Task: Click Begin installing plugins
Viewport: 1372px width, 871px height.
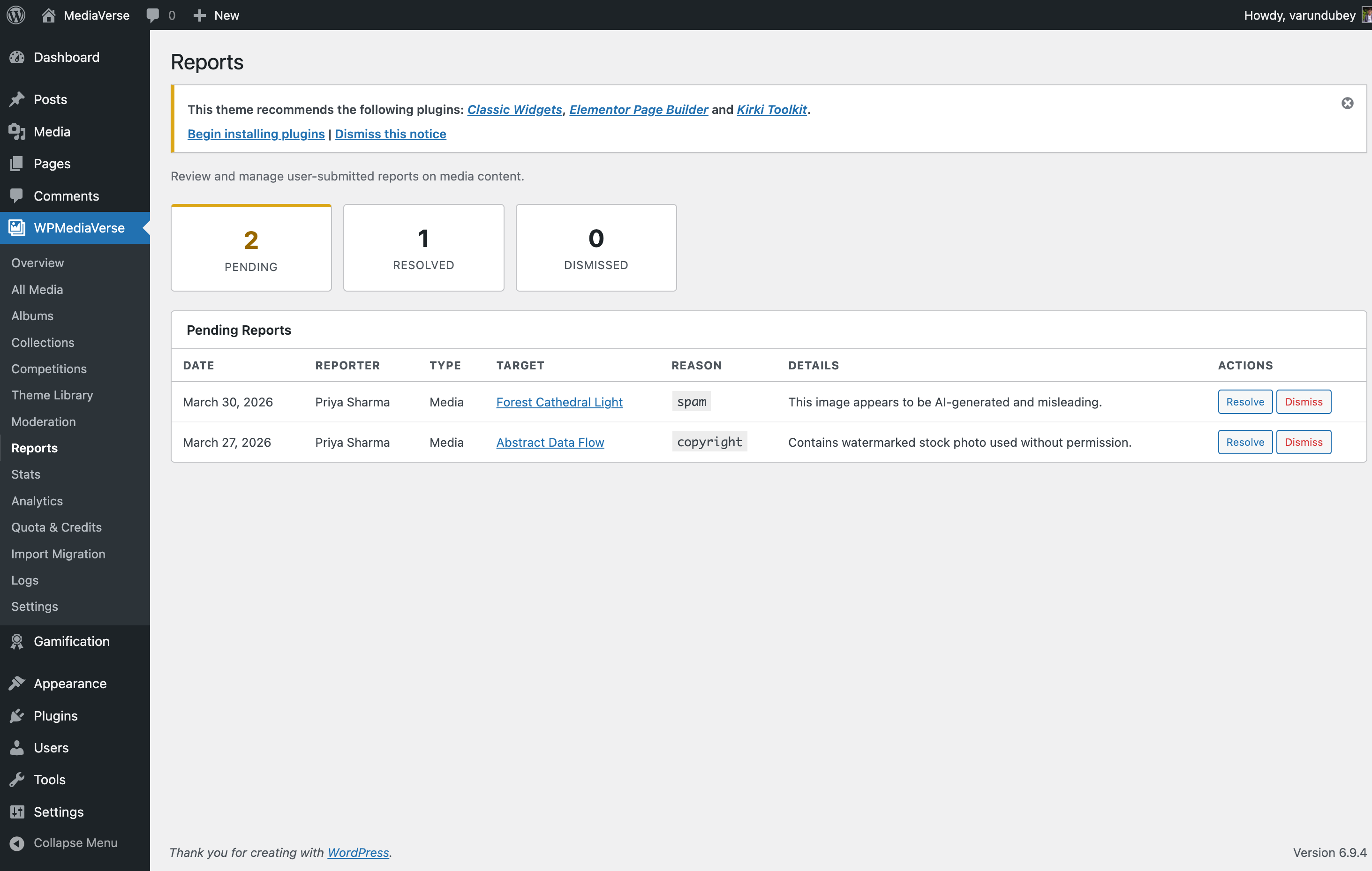Action: [256, 134]
